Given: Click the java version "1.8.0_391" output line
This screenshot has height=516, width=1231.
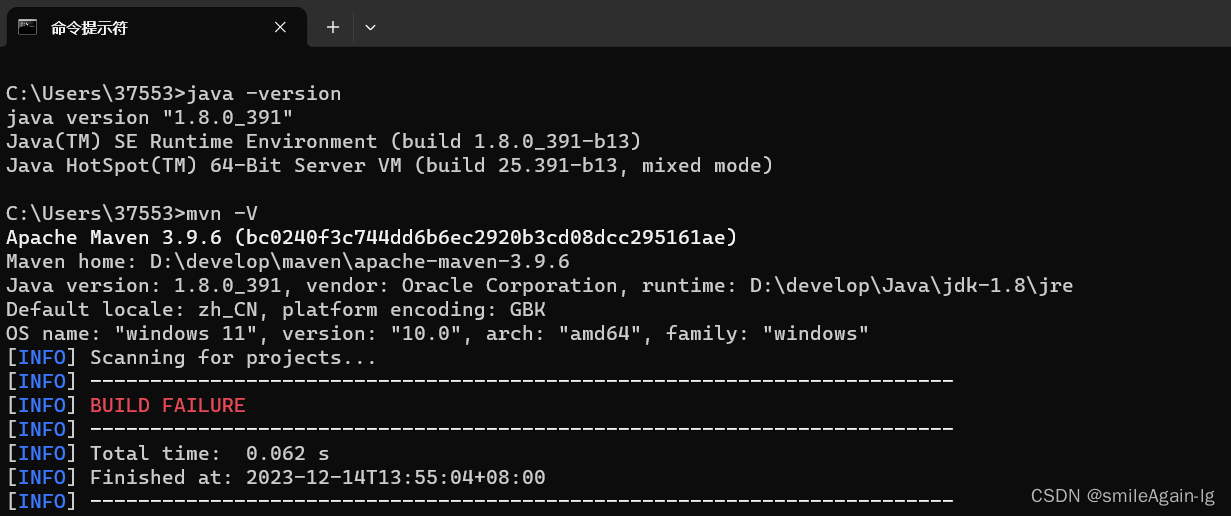Looking at the screenshot, I should coord(148,118).
